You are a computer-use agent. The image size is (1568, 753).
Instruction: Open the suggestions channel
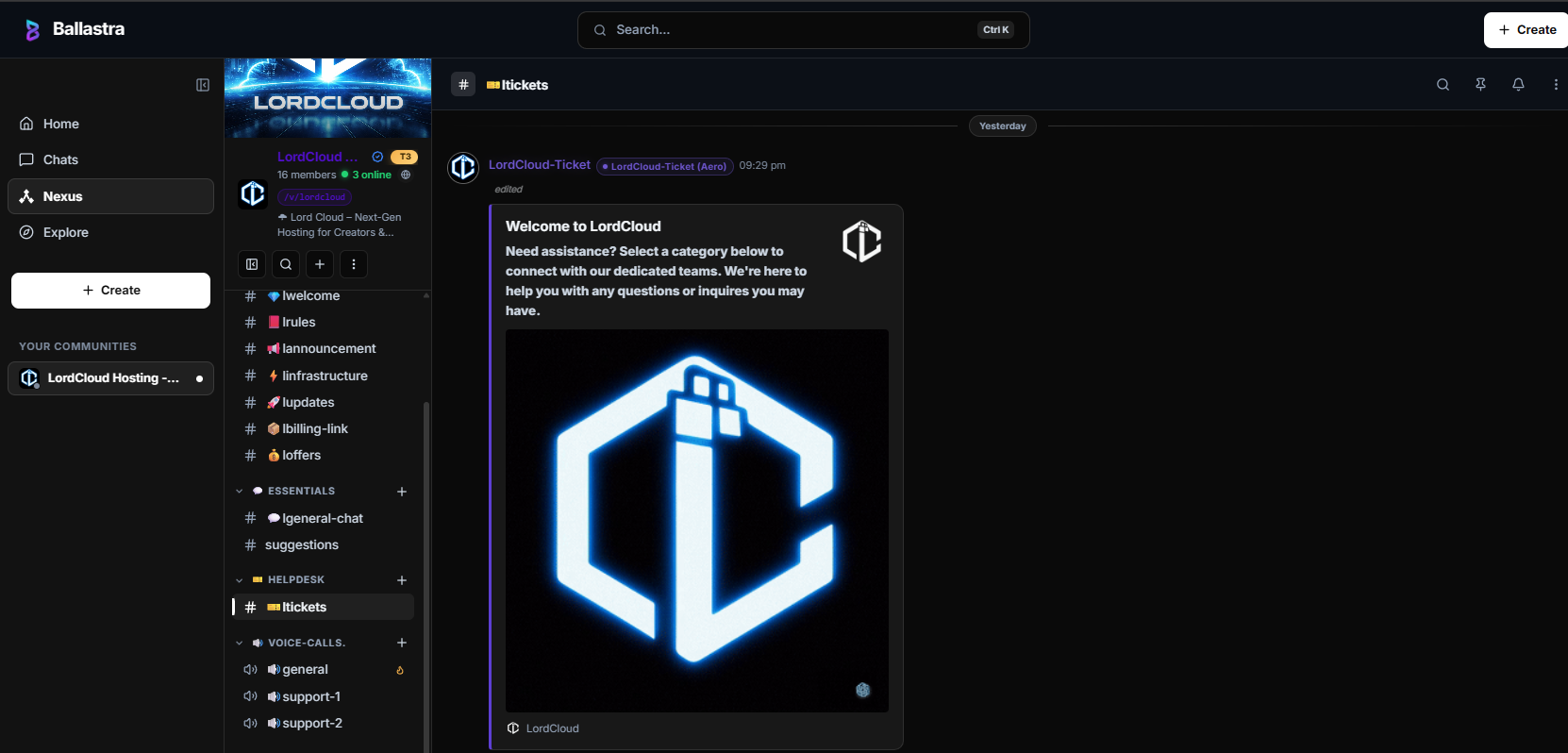pyautogui.click(x=323, y=544)
